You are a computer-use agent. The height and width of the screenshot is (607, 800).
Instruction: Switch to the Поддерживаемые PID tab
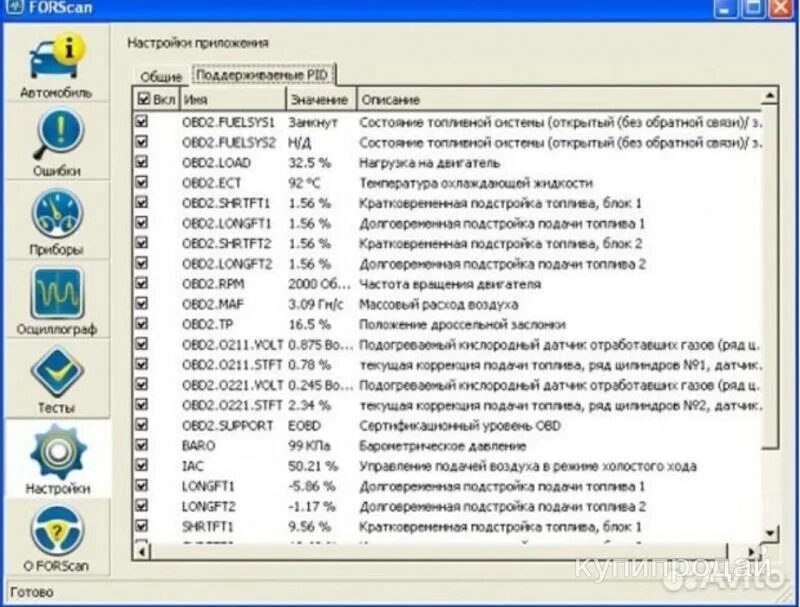(x=262, y=75)
